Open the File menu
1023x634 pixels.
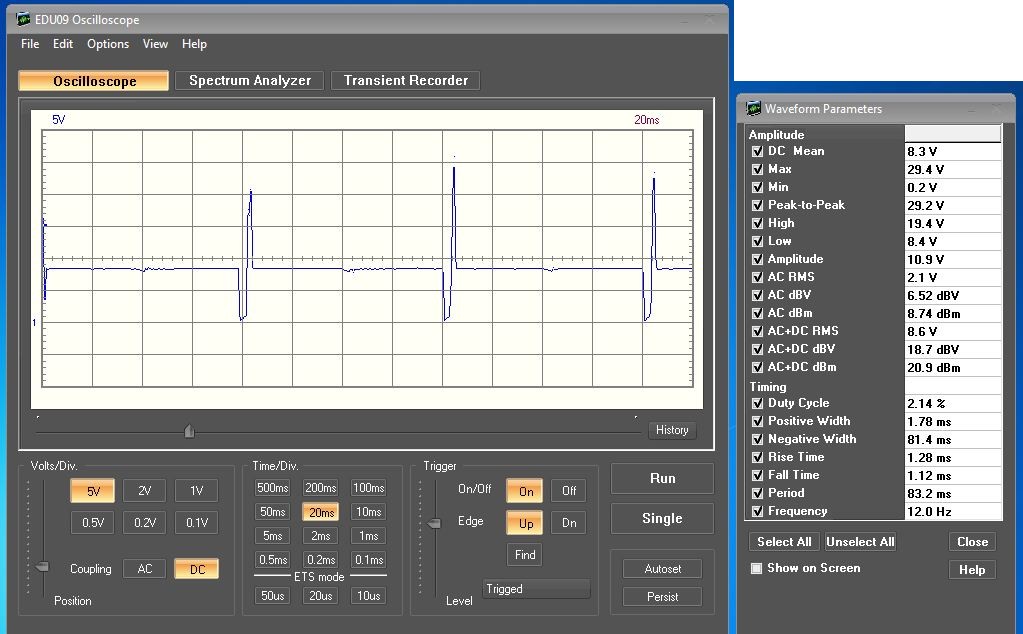tap(30, 44)
